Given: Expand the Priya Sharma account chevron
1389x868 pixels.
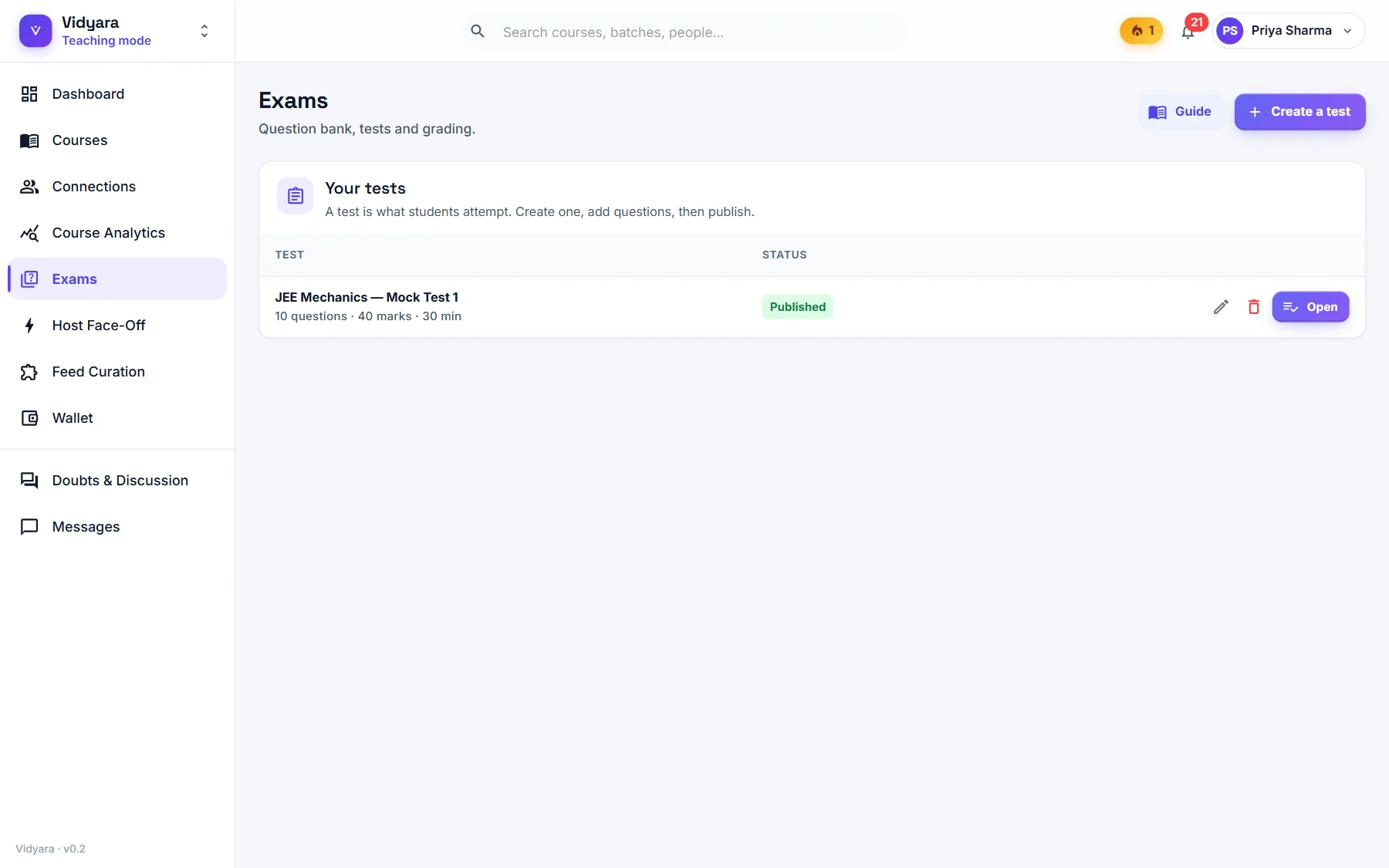Looking at the screenshot, I should point(1347,31).
